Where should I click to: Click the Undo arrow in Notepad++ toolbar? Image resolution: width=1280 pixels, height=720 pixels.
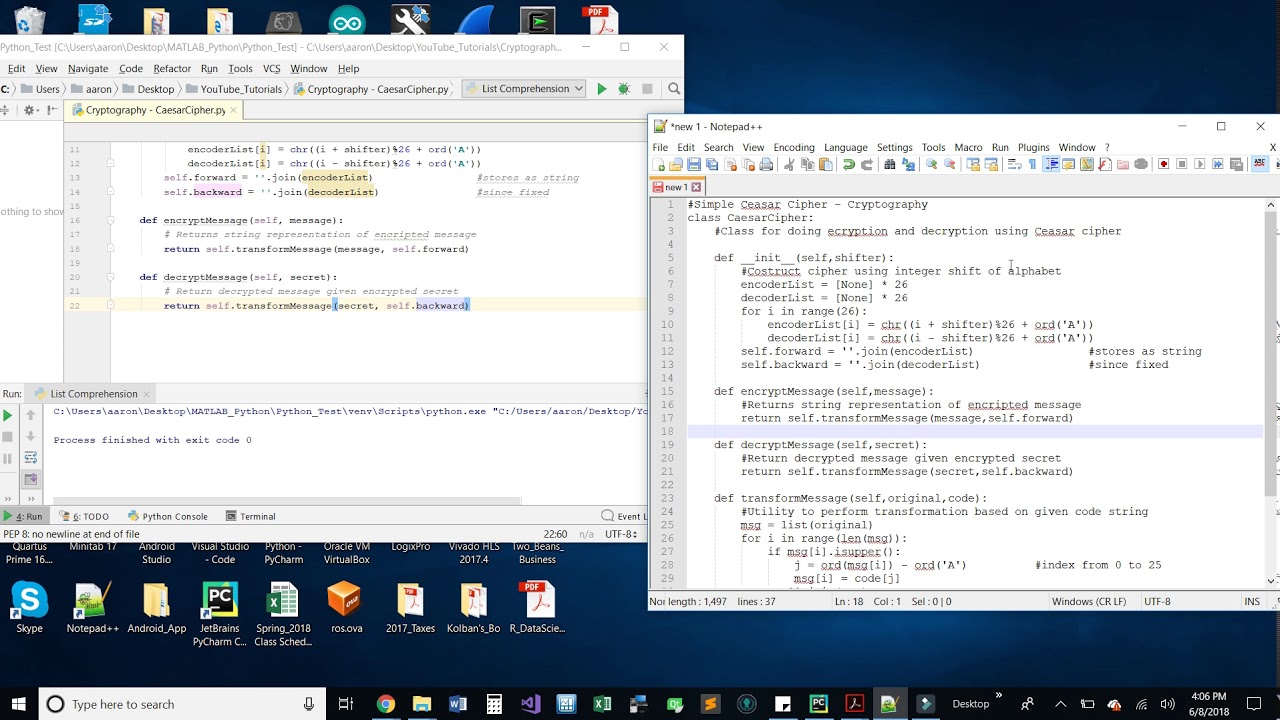click(x=849, y=165)
